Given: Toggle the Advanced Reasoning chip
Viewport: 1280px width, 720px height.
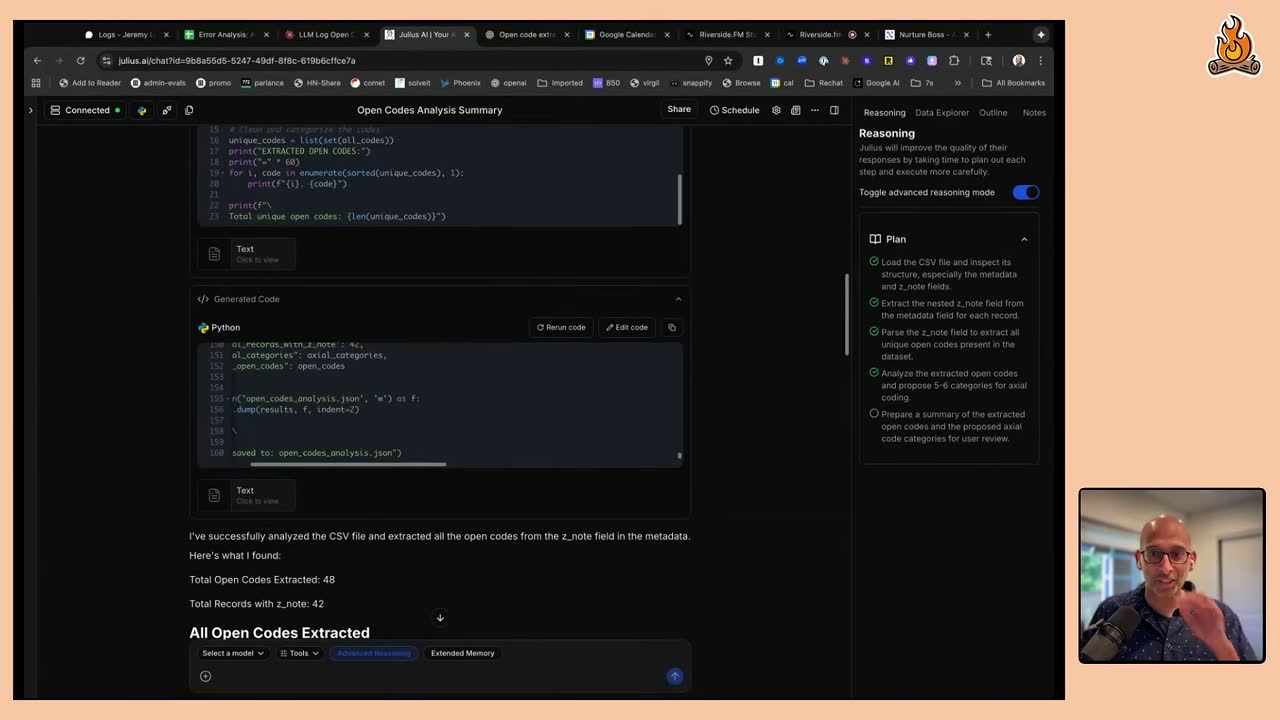Looking at the screenshot, I should click(x=374, y=653).
